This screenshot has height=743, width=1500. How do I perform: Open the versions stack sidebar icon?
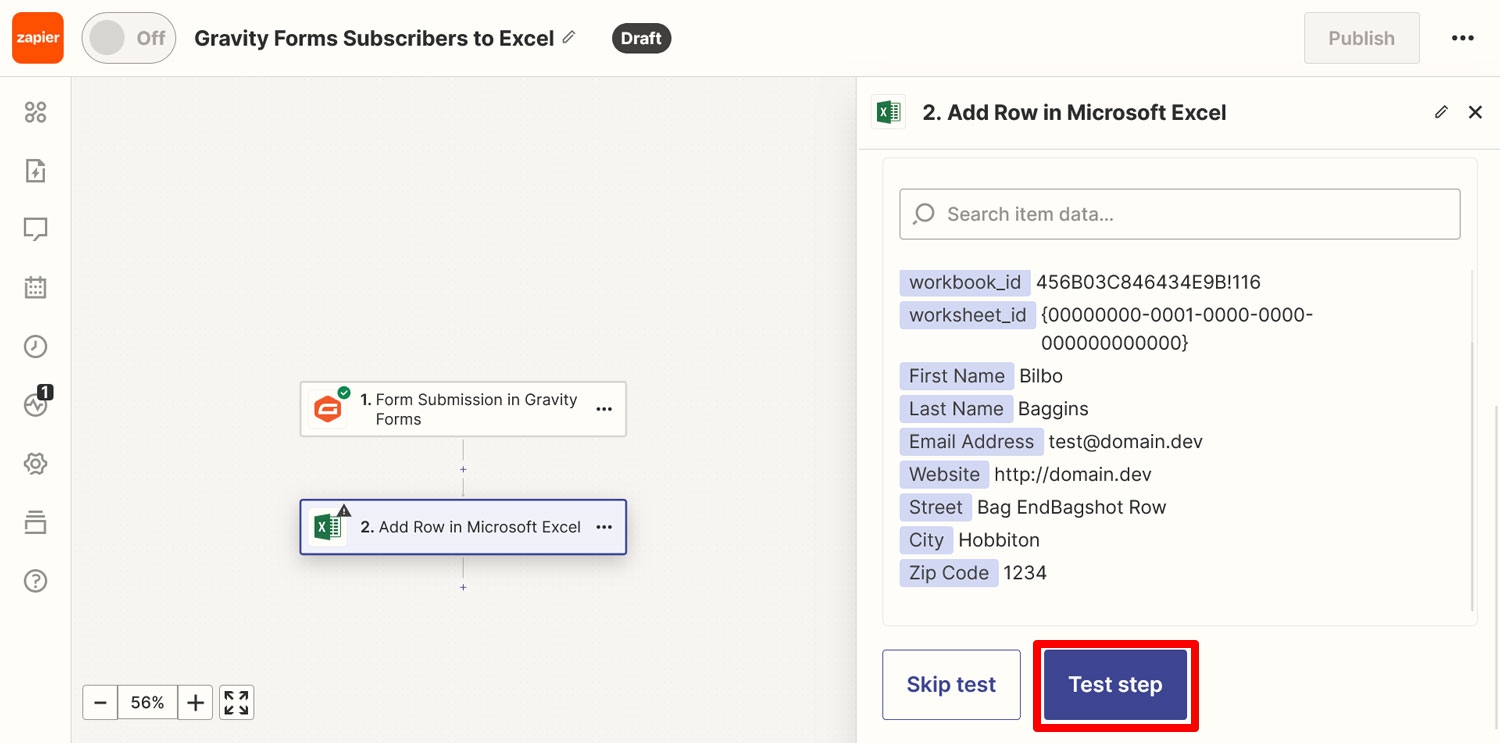[36, 522]
